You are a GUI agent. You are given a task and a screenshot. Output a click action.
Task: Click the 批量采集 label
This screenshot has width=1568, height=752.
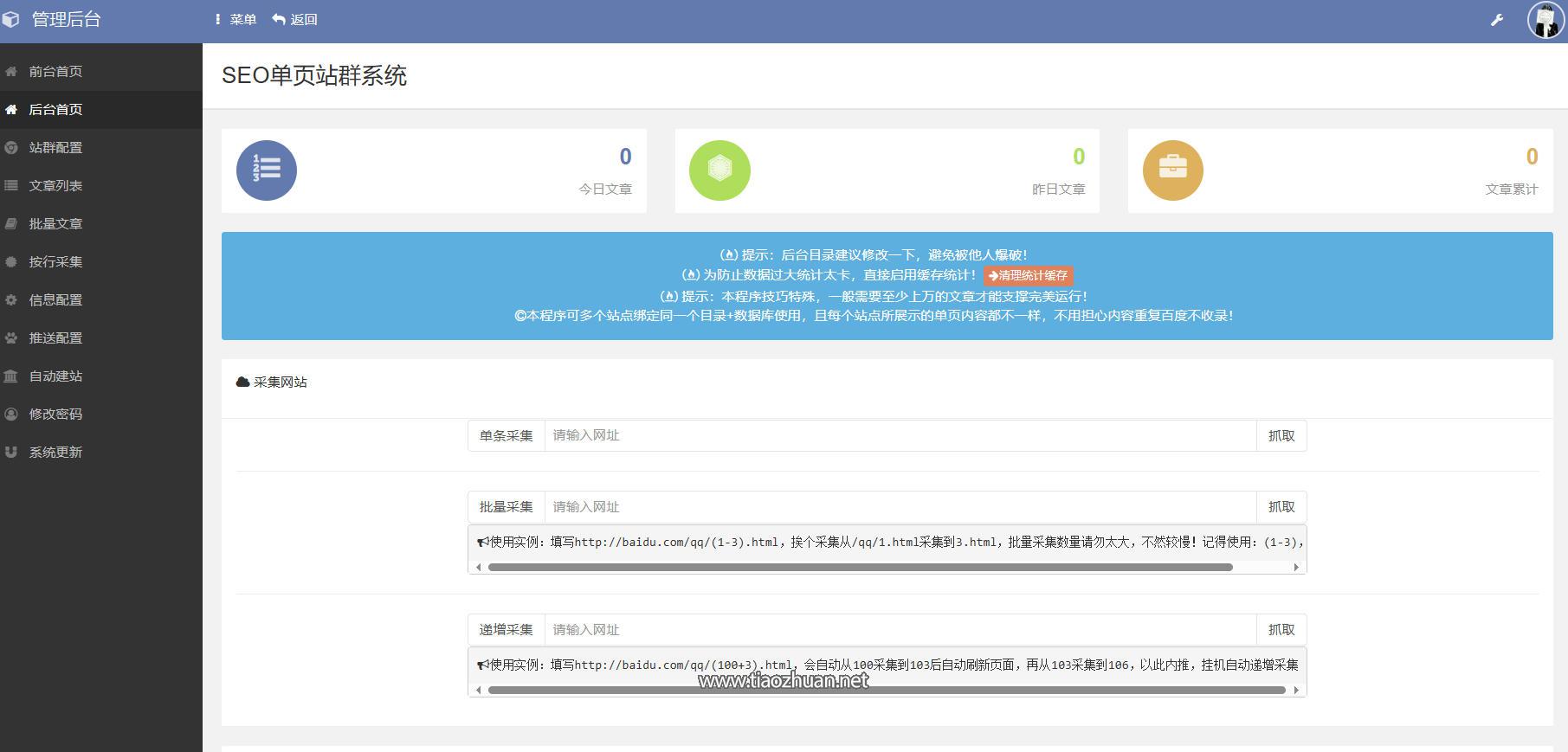(x=507, y=506)
